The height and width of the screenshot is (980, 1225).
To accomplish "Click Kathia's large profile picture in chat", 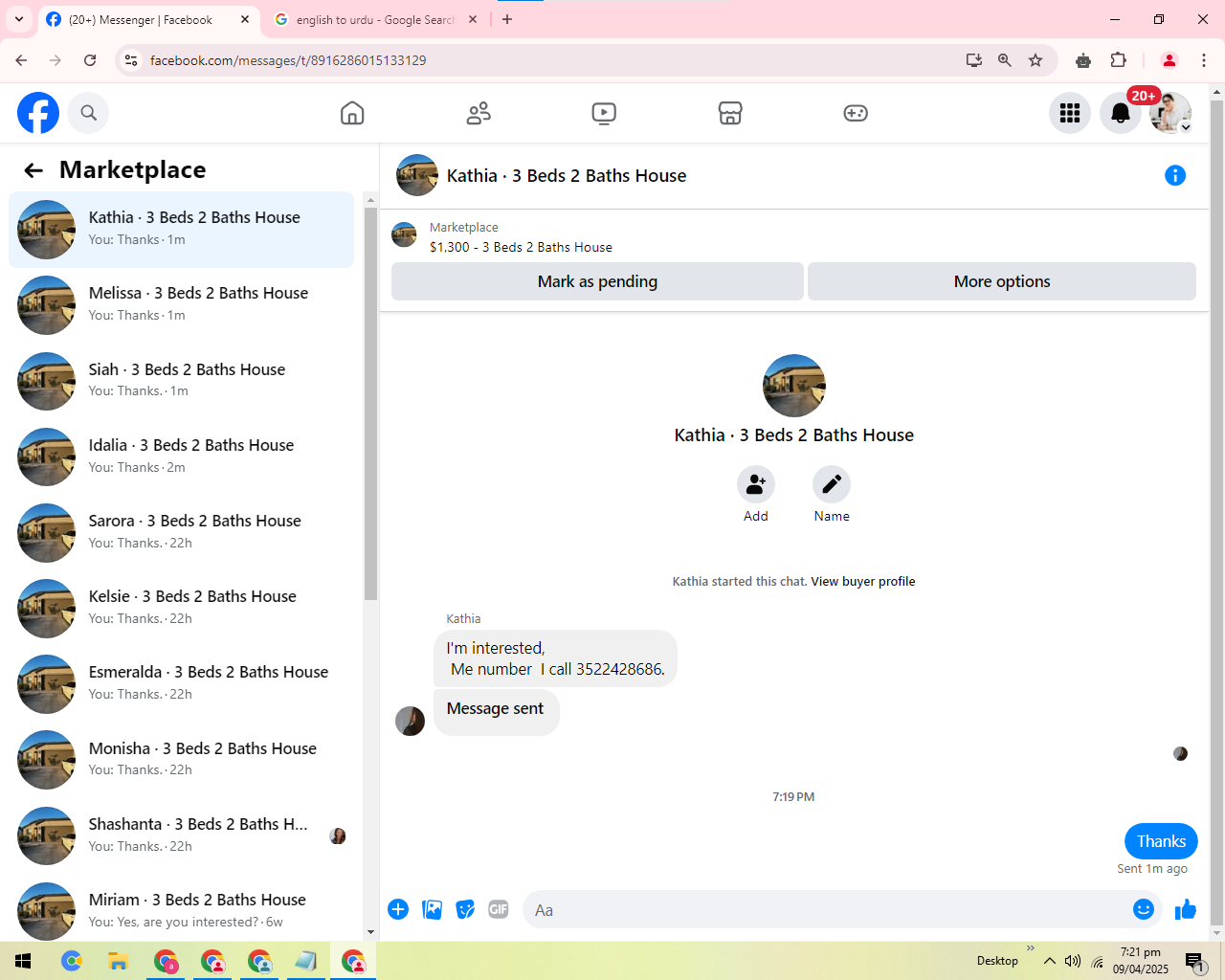I will coord(794,386).
